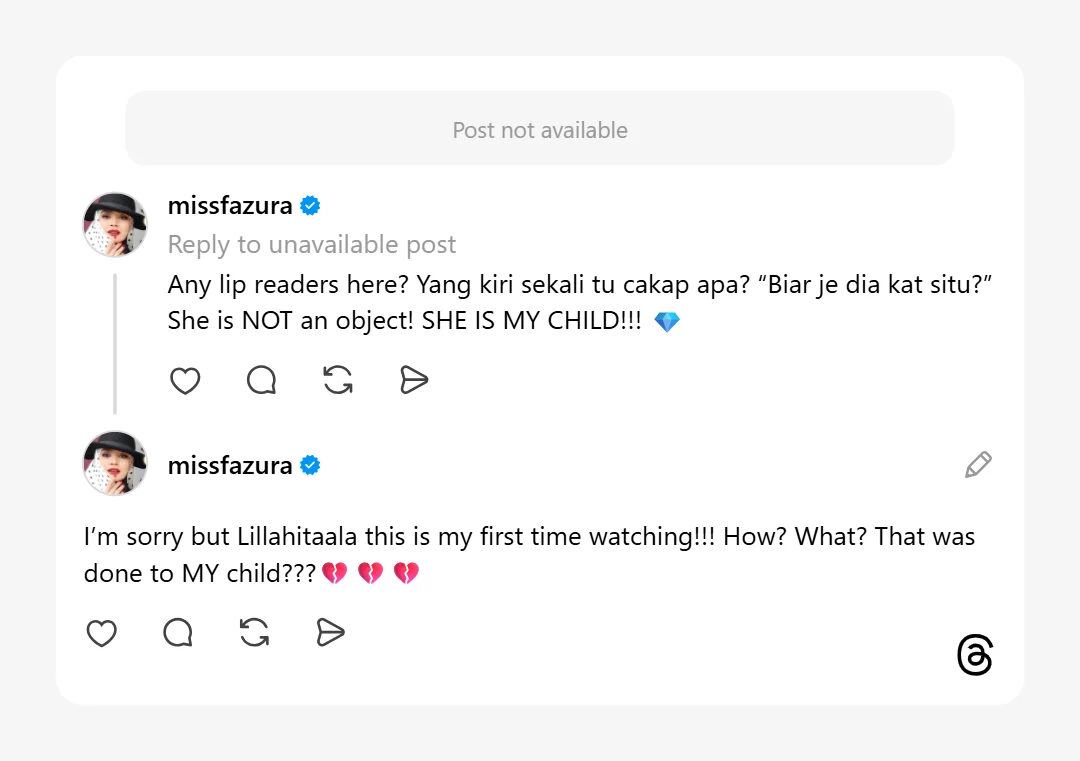Click verified badge on first missfazura username
1080x761 pixels.
click(x=310, y=206)
